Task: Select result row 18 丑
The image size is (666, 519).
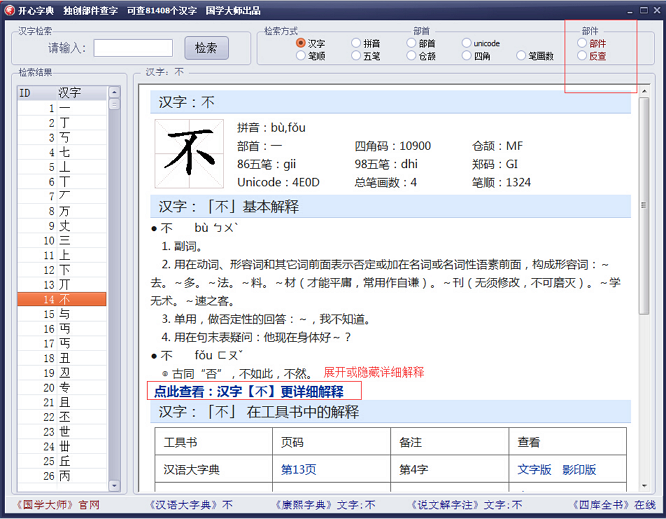Action: click(x=62, y=358)
